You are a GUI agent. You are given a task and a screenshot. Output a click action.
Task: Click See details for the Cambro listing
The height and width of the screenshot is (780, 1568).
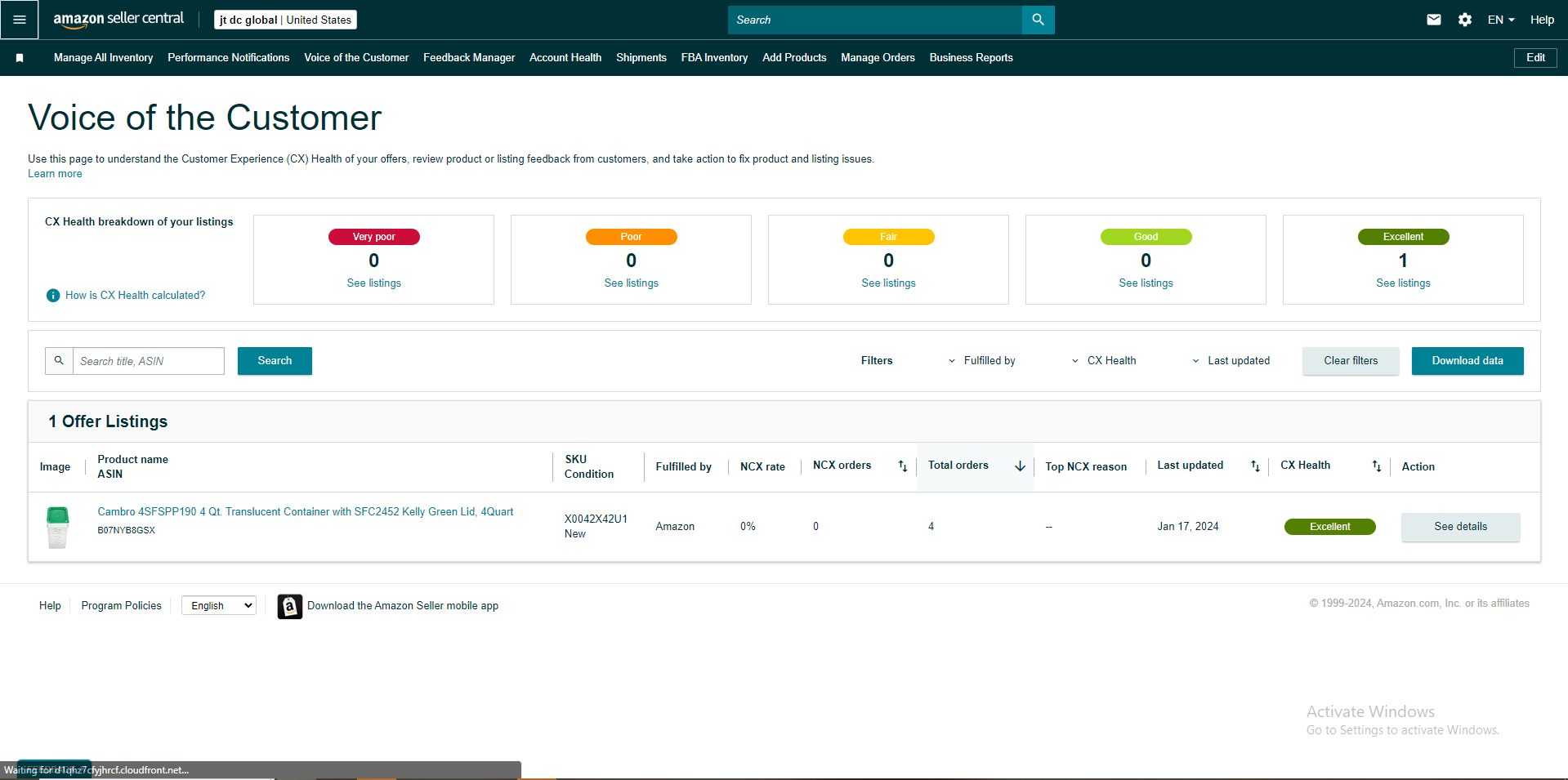[1461, 527]
